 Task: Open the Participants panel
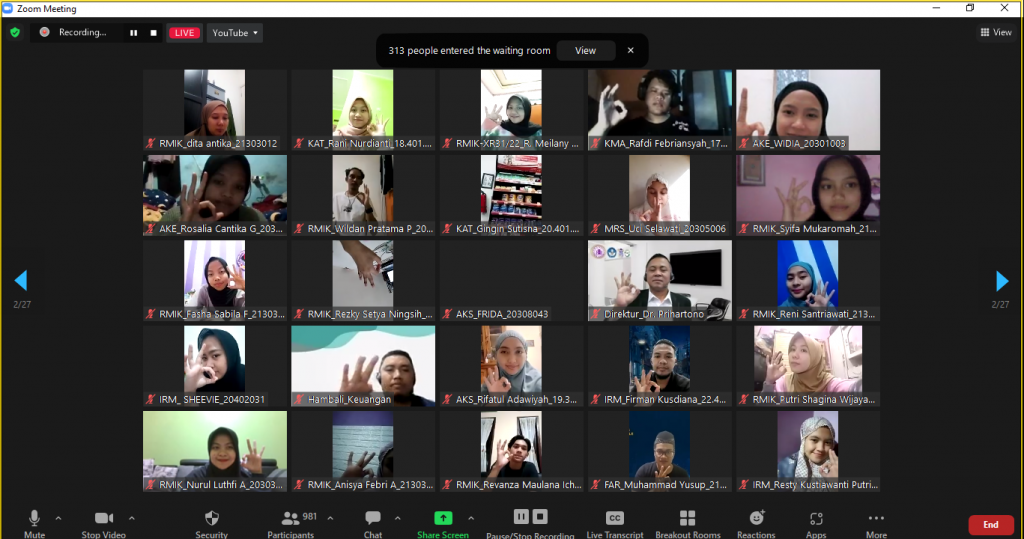point(291,524)
